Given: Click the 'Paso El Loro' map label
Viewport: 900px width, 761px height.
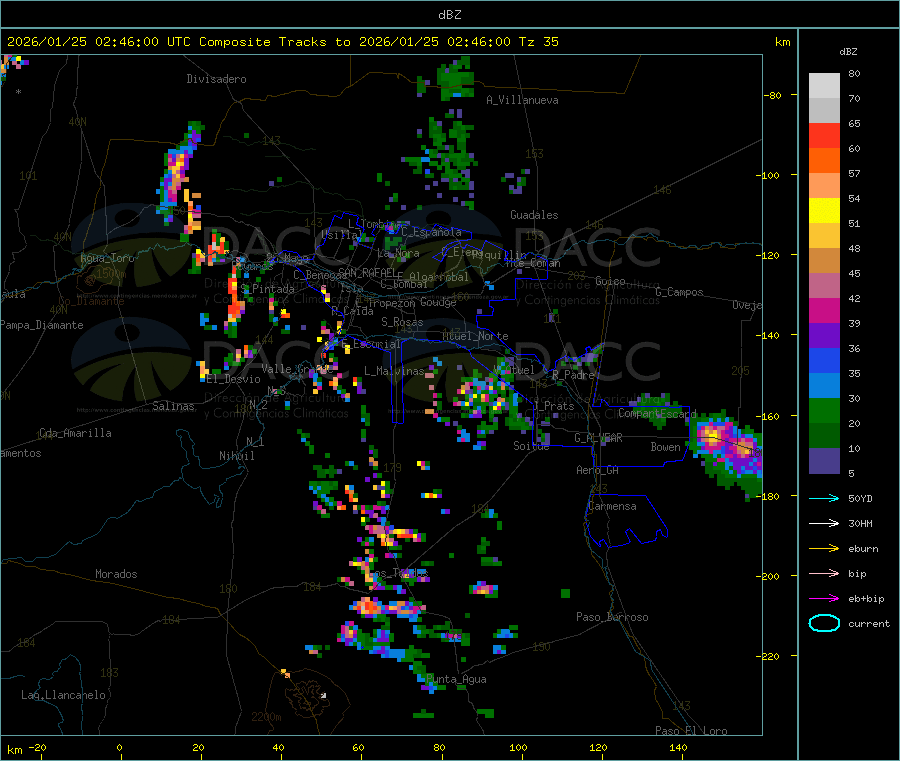Looking at the screenshot, I should 691,731.
